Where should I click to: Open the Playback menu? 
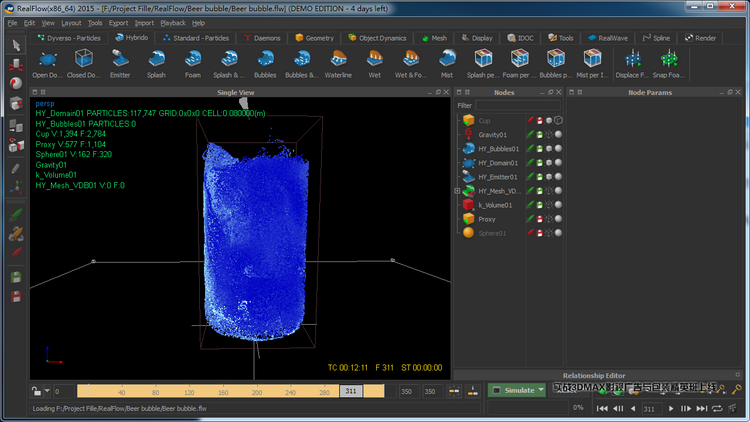point(173,23)
